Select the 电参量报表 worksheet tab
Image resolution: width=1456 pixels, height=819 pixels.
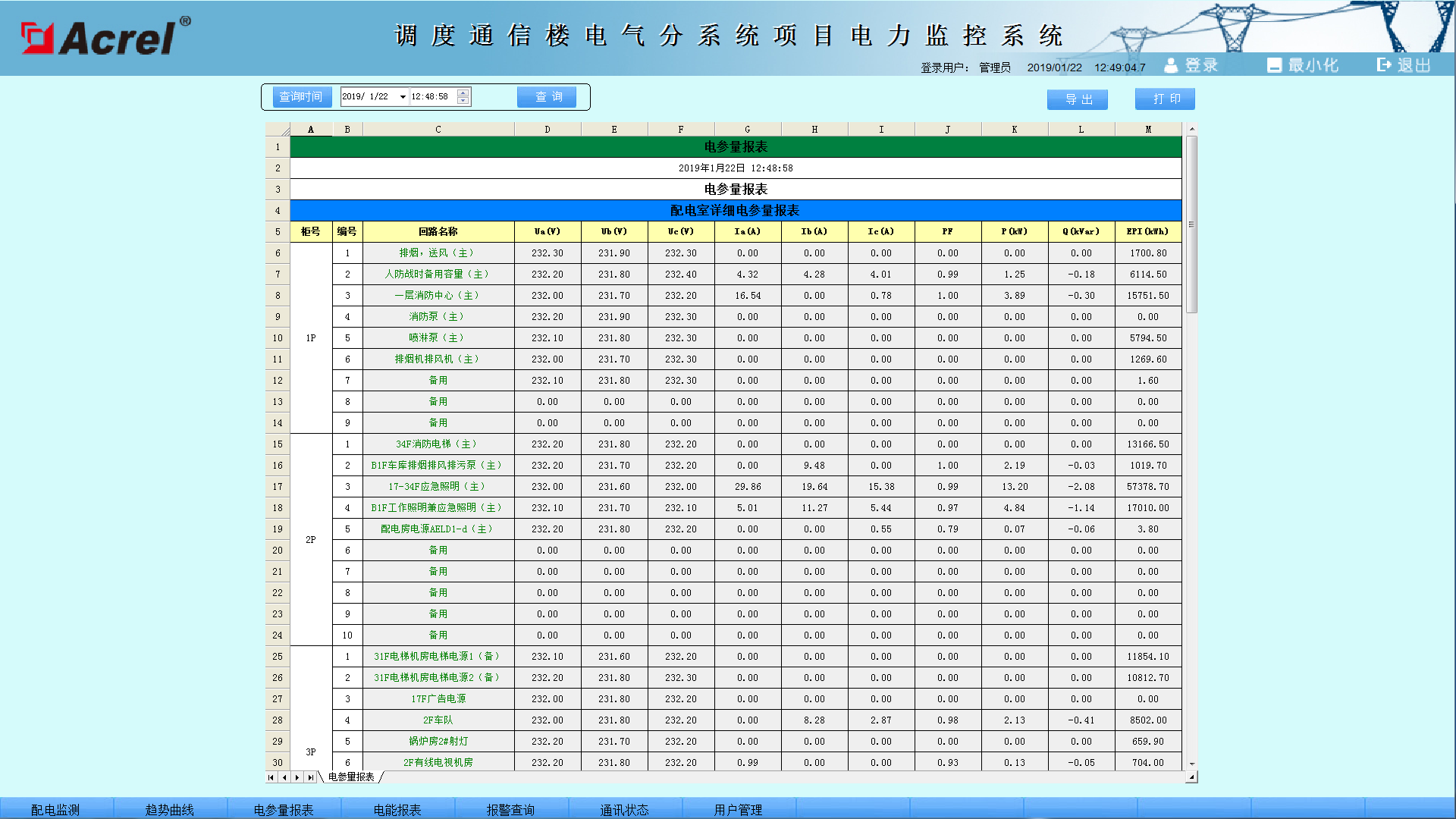pos(351,777)
